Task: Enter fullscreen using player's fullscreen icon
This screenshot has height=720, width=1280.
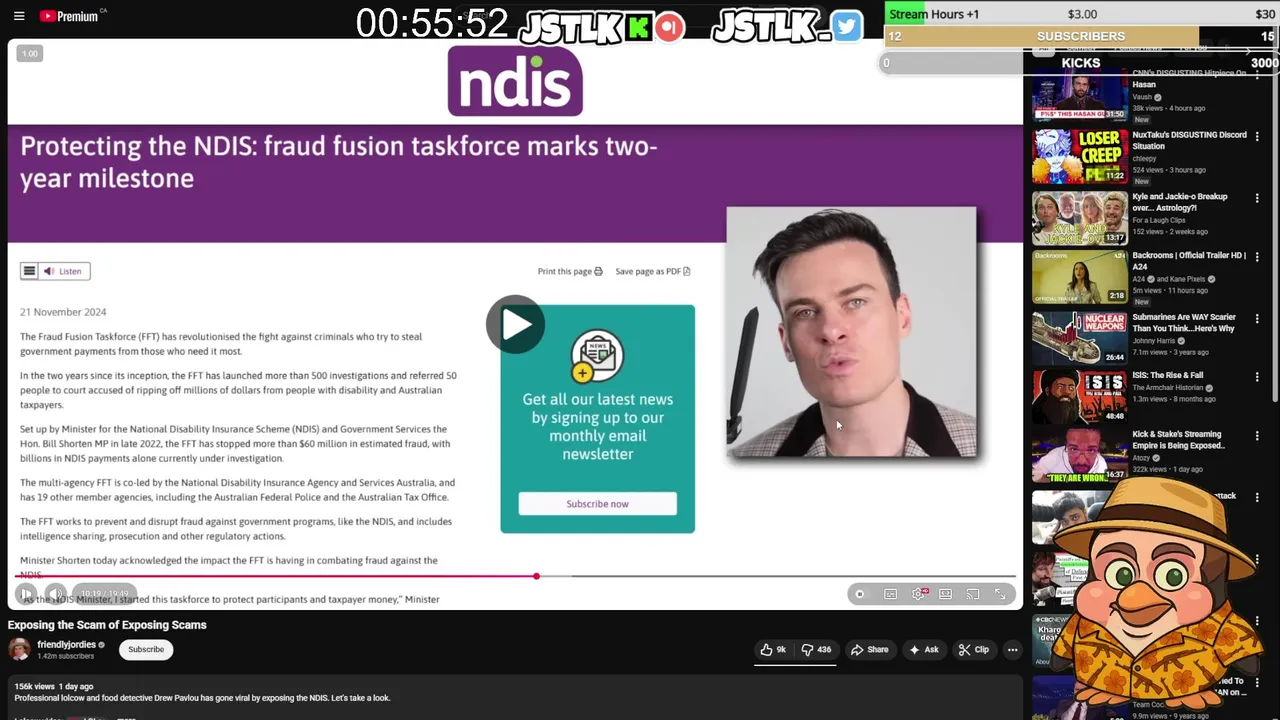Action: (1000, 594)
